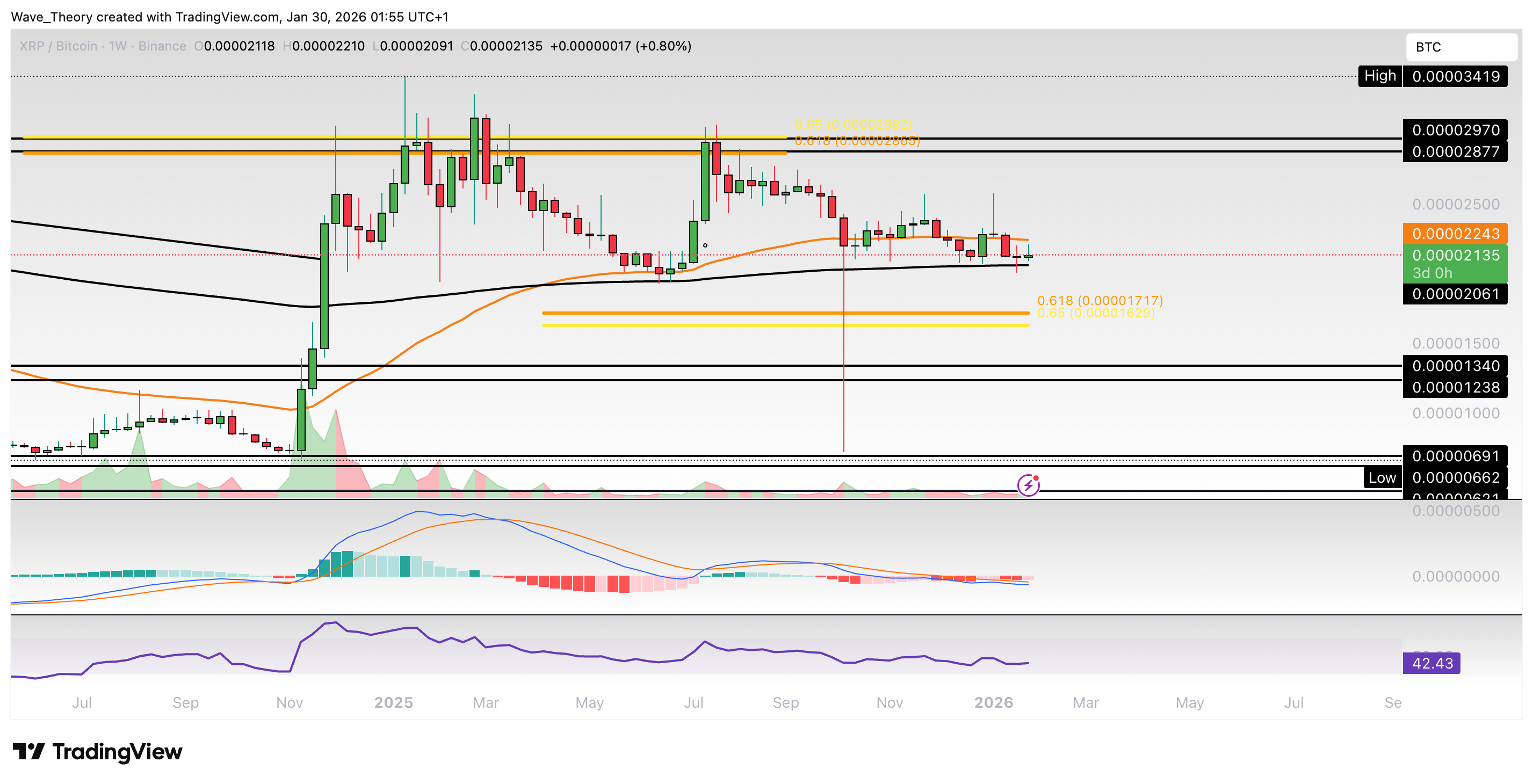The height and width of the screenshot is (784, 1533).
Task: Click the 2025 label on time axis
Action: [x=393, y=702]
